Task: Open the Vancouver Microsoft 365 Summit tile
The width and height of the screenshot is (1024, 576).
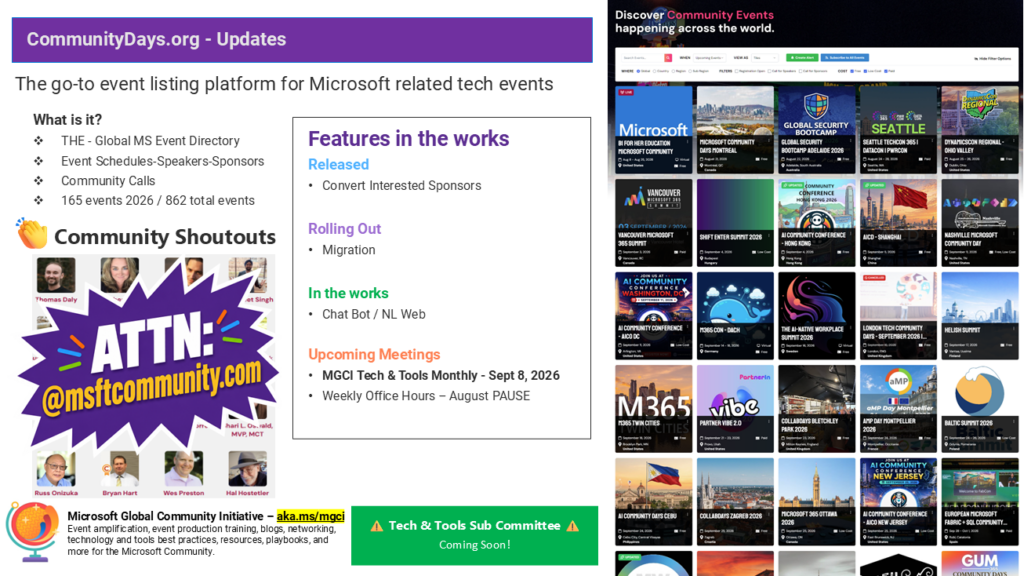Action: tap(653, 223)
